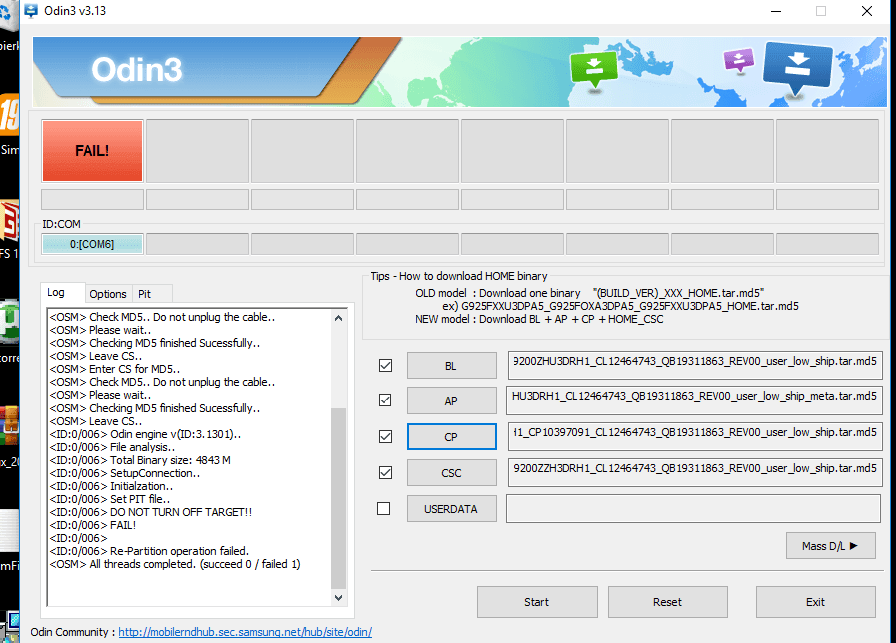The height and width of the screenshot is (643, 896).
Task: Click log line 'All threads completed.'
Action: (x=175, y=565)
